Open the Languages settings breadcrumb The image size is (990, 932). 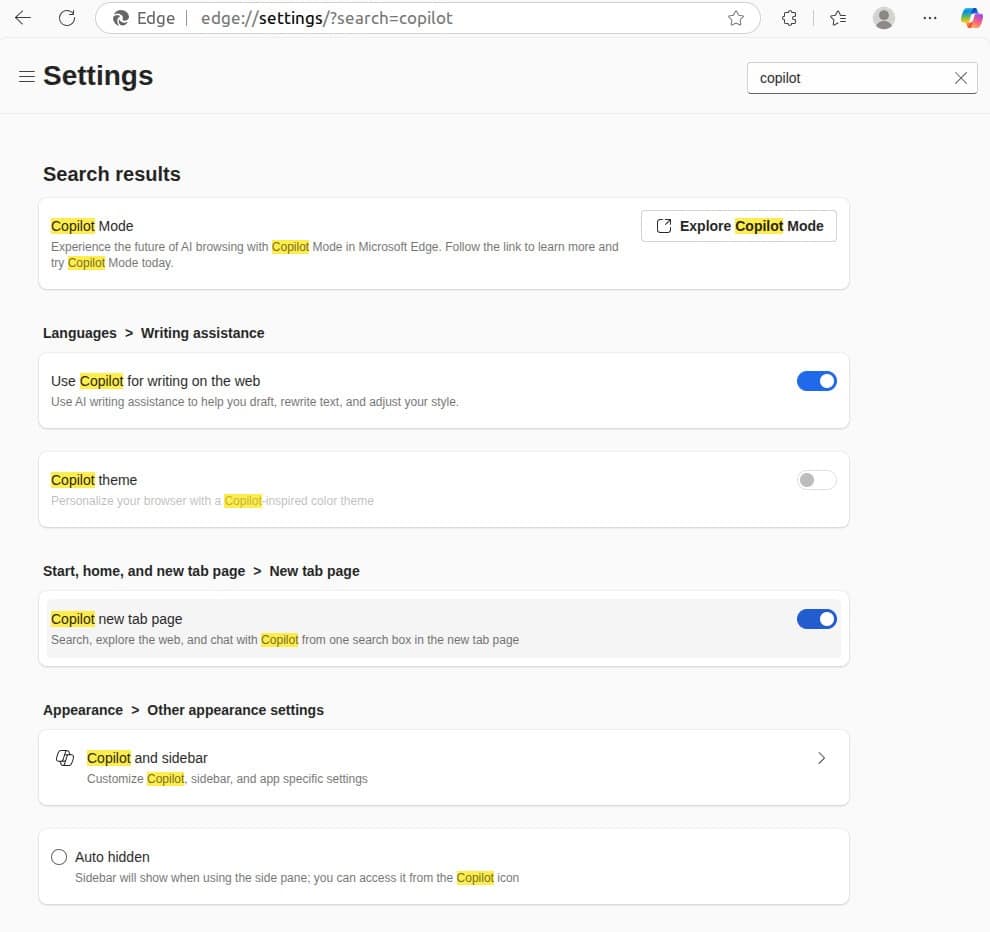coord(79,332)
